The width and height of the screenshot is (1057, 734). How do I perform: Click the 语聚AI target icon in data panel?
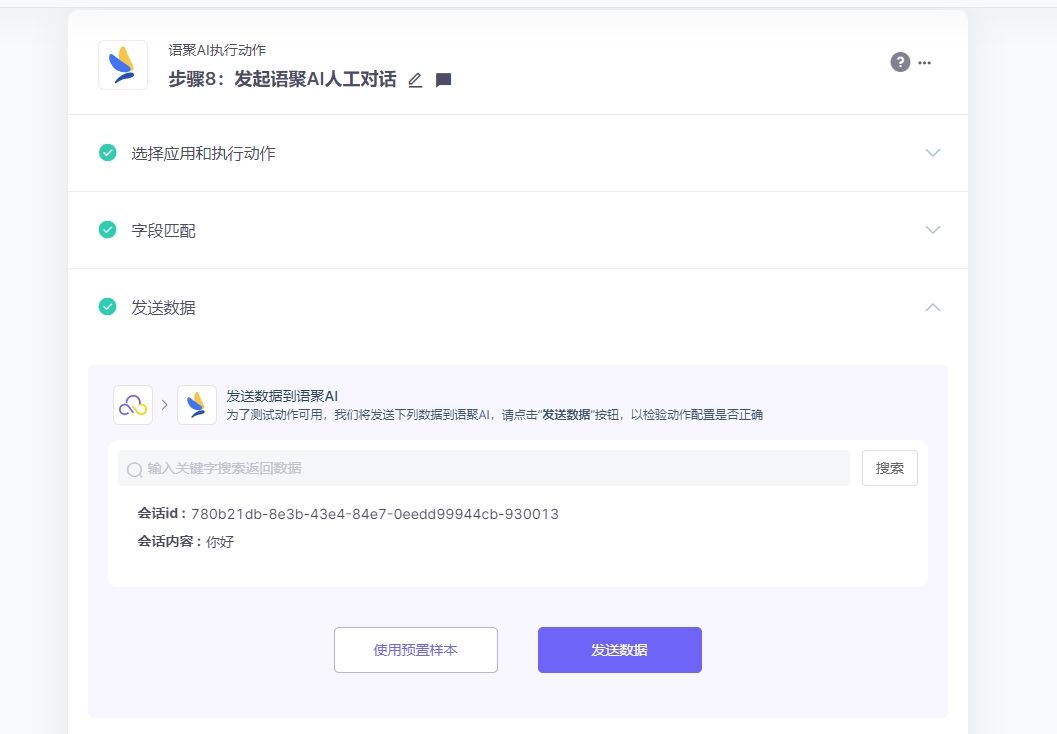click(197, 405)
